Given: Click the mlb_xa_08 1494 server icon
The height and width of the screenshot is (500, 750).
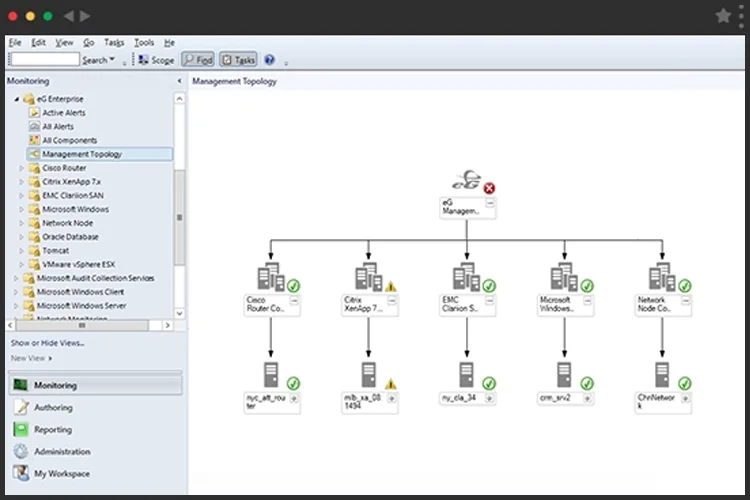Looking at the screenshot, I should tap(368, 375).
